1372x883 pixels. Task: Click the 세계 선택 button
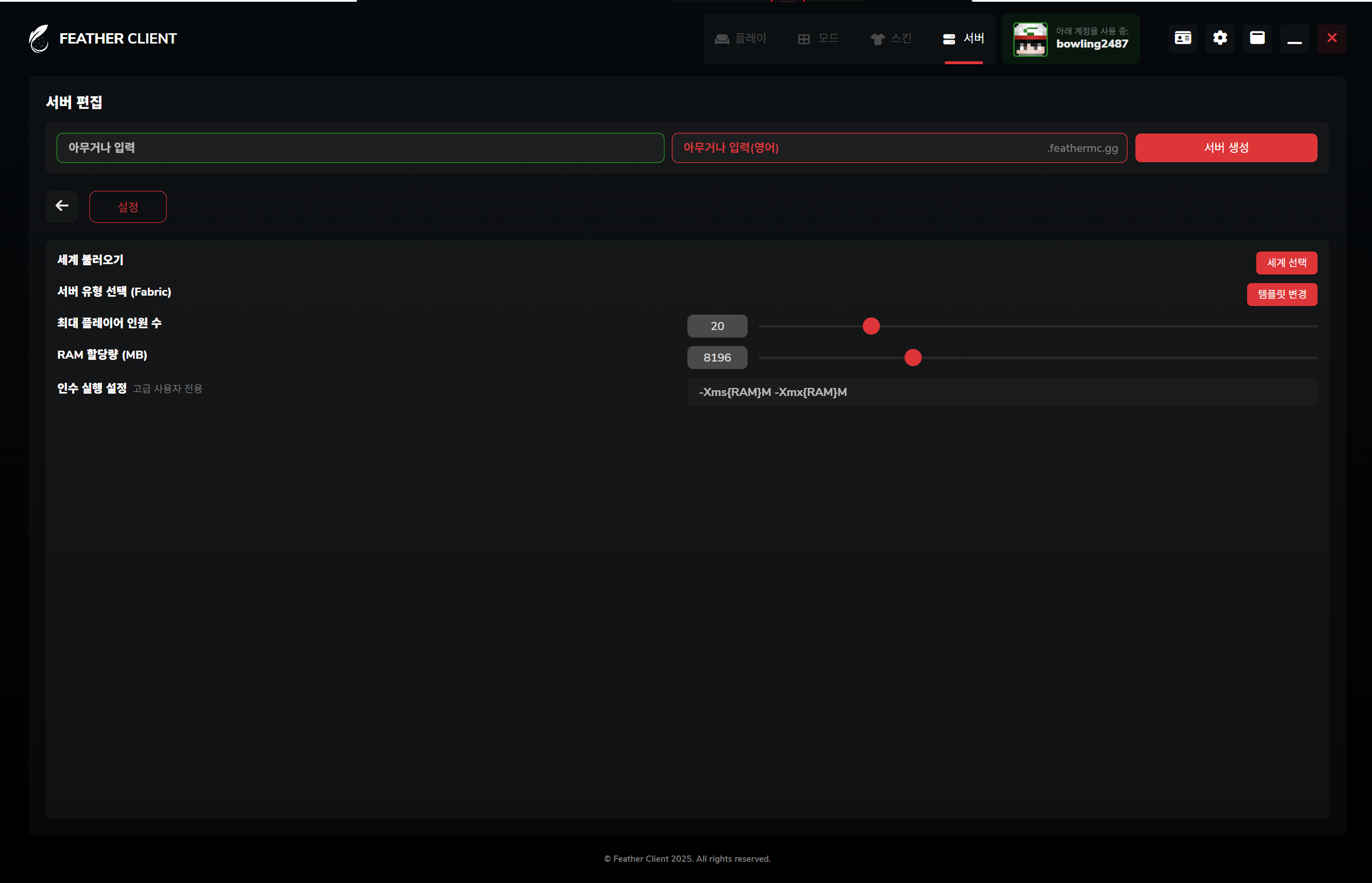coord(1287,262)
